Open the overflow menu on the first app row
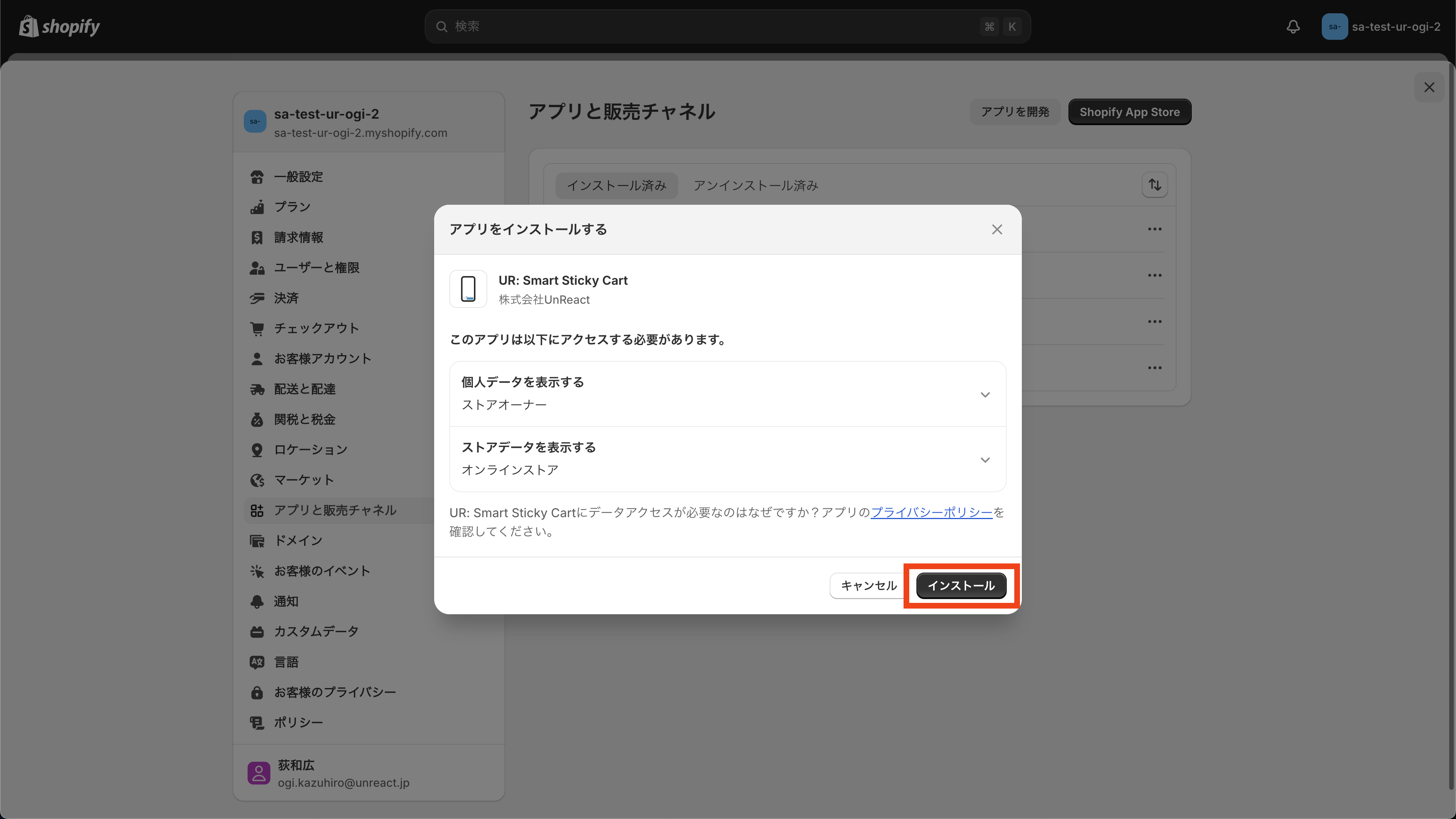This screenshot has height=819, width=1456. [x=1155, y=228]
